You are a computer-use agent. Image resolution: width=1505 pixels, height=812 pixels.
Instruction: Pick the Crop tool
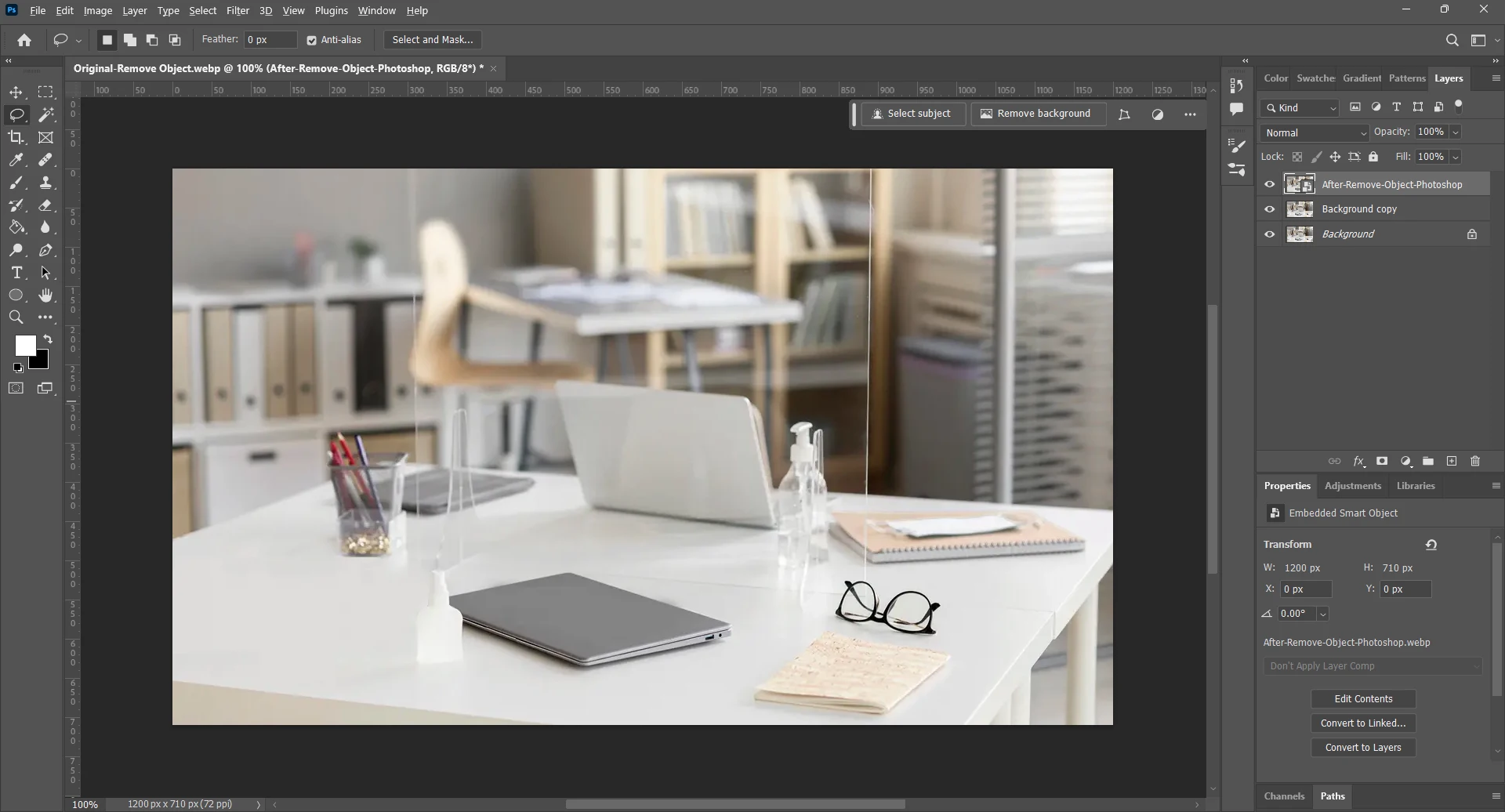point(16,138)
